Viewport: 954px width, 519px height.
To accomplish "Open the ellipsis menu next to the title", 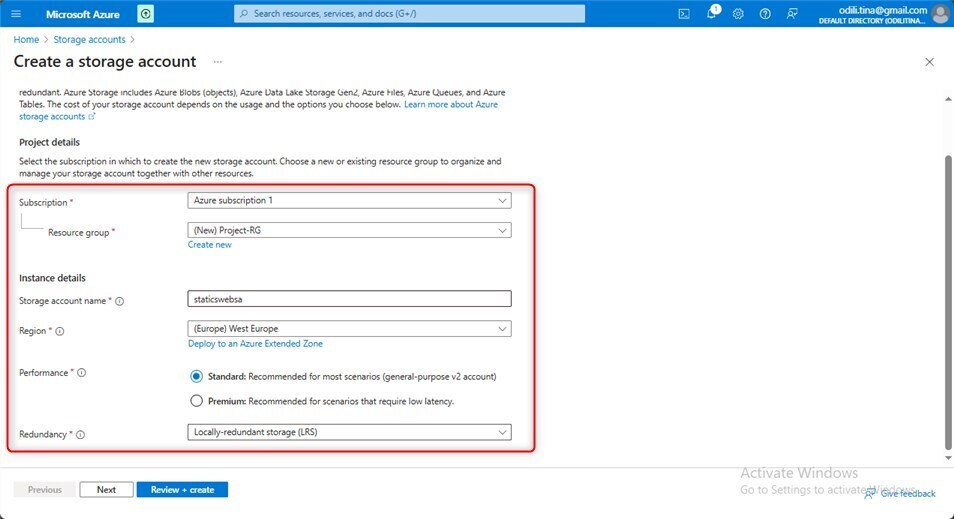I will pyautogui.click(x=218, y=62).
